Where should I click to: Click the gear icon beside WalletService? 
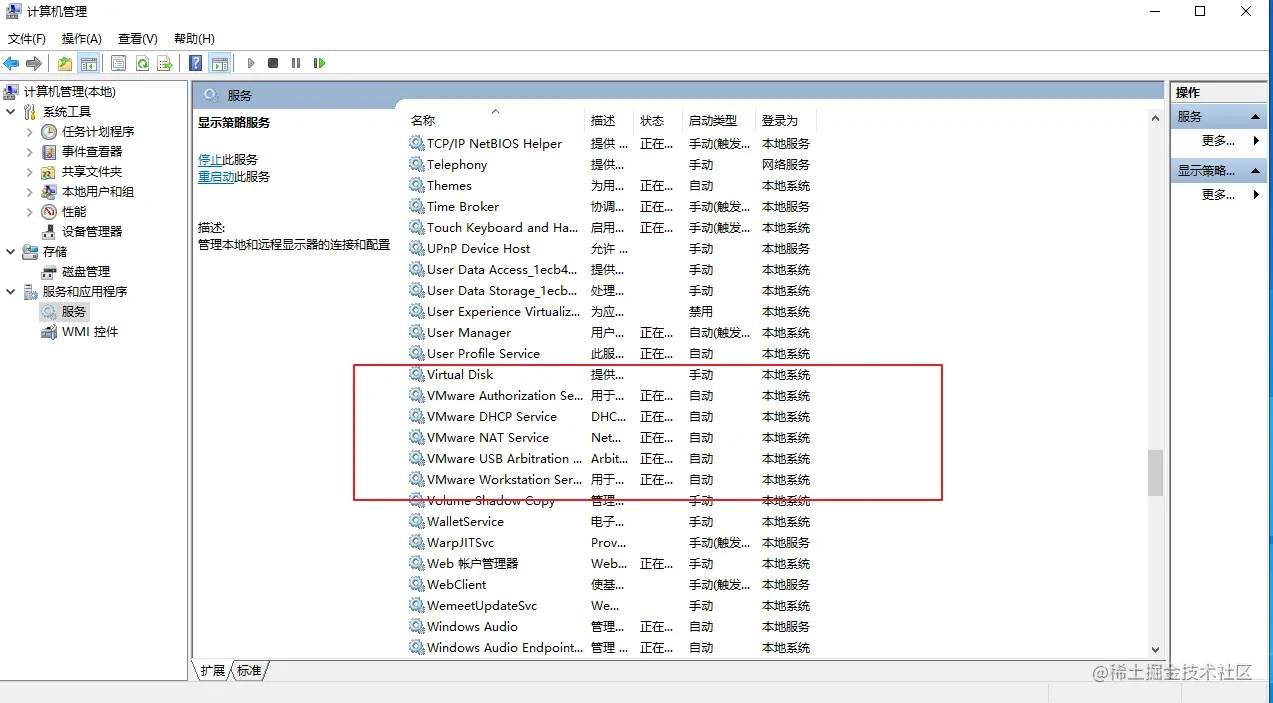coord(417,522)
